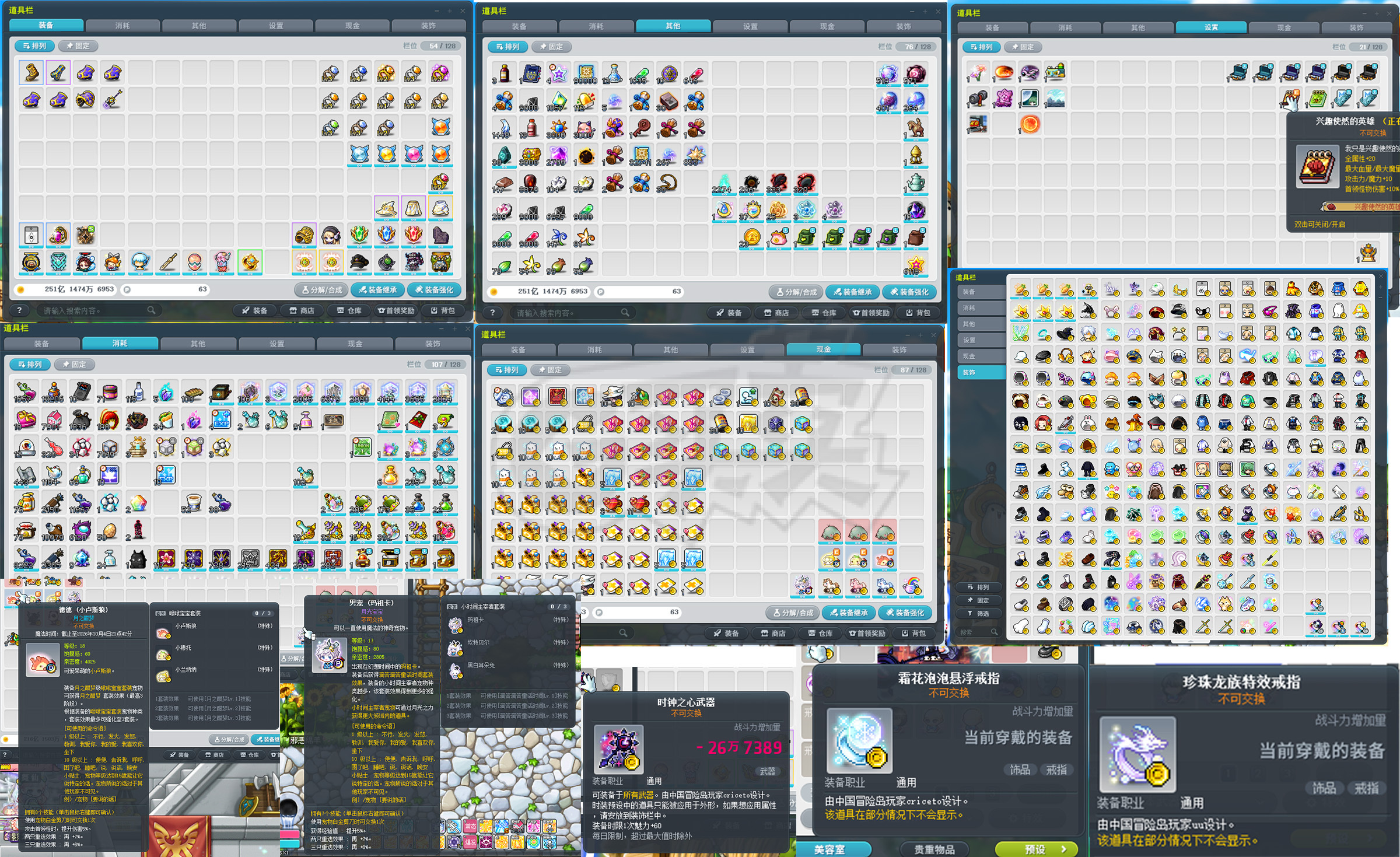The width and height of the screenshot is (1400, 857).
Task: Click search magnifier in 装饰 window sidebar
Action: pyautogui.click(x=994, y=632)
